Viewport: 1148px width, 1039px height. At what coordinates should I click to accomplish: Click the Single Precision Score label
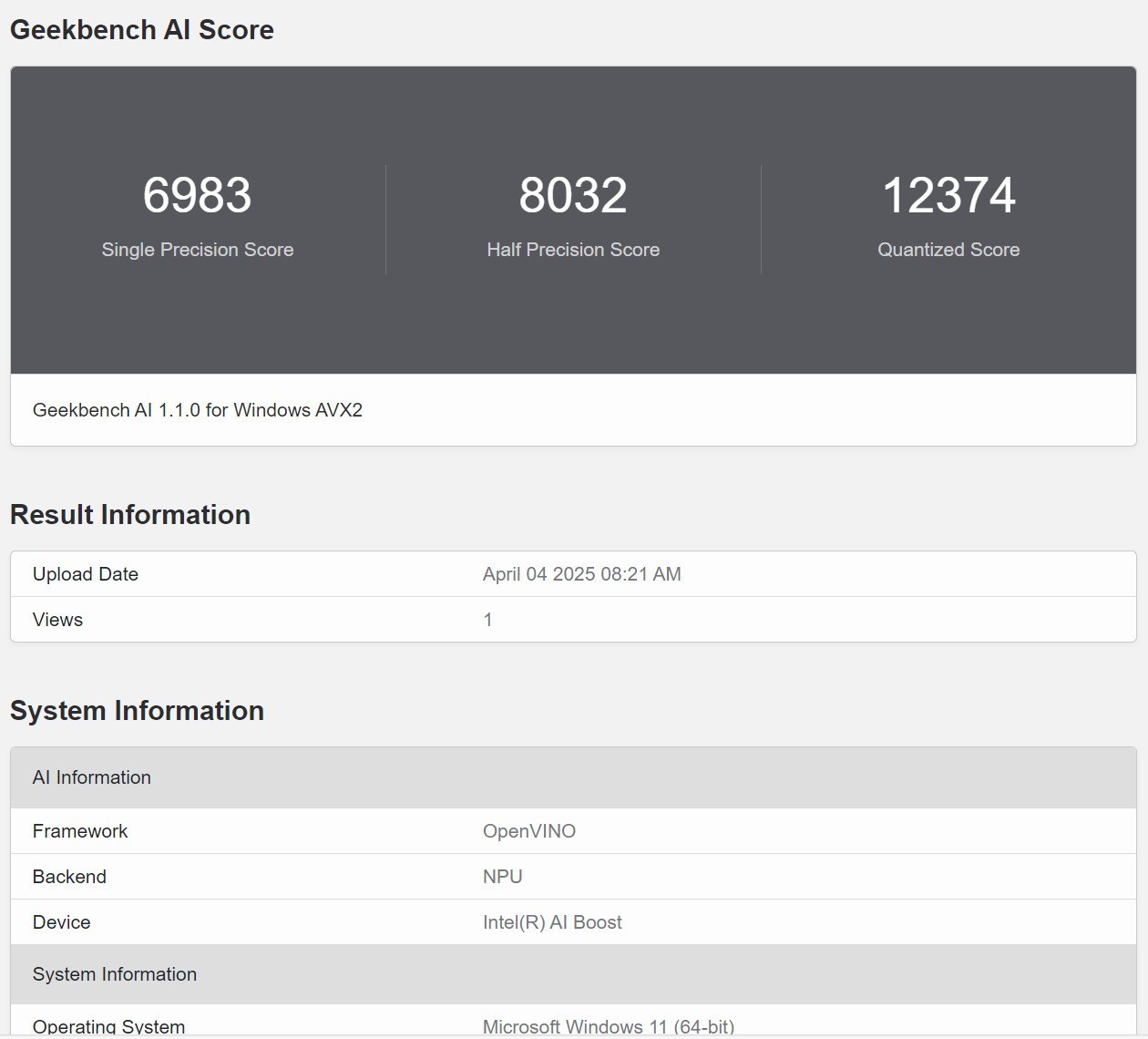tap(198, 249)
